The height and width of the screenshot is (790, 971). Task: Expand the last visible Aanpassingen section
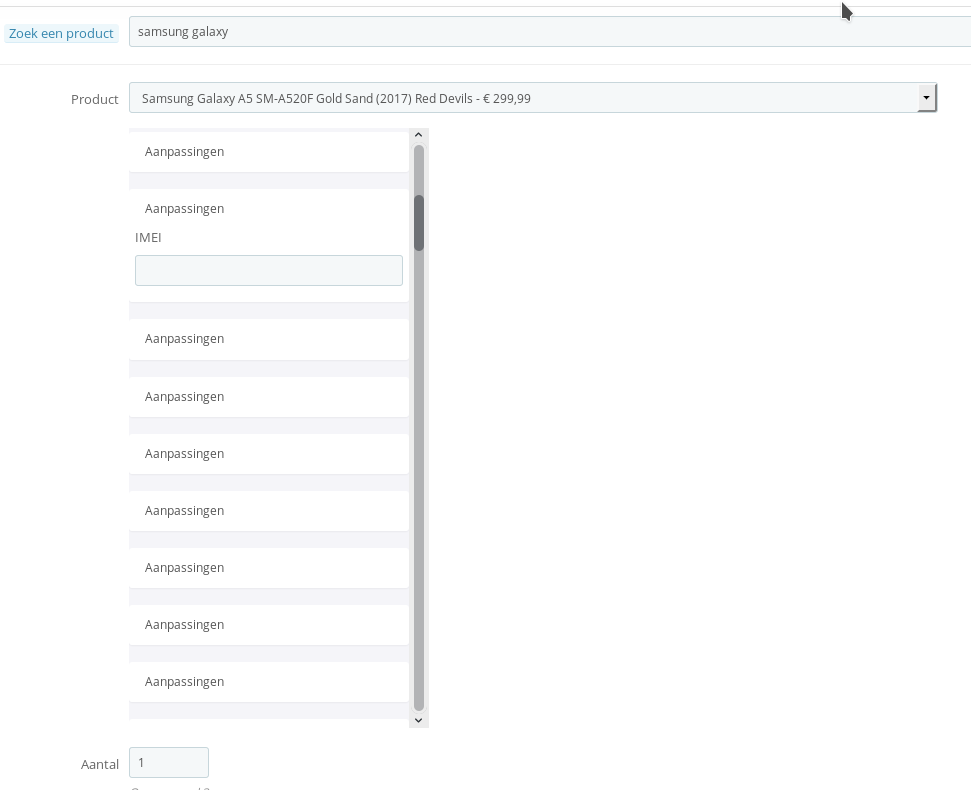[x=184, y=681]
